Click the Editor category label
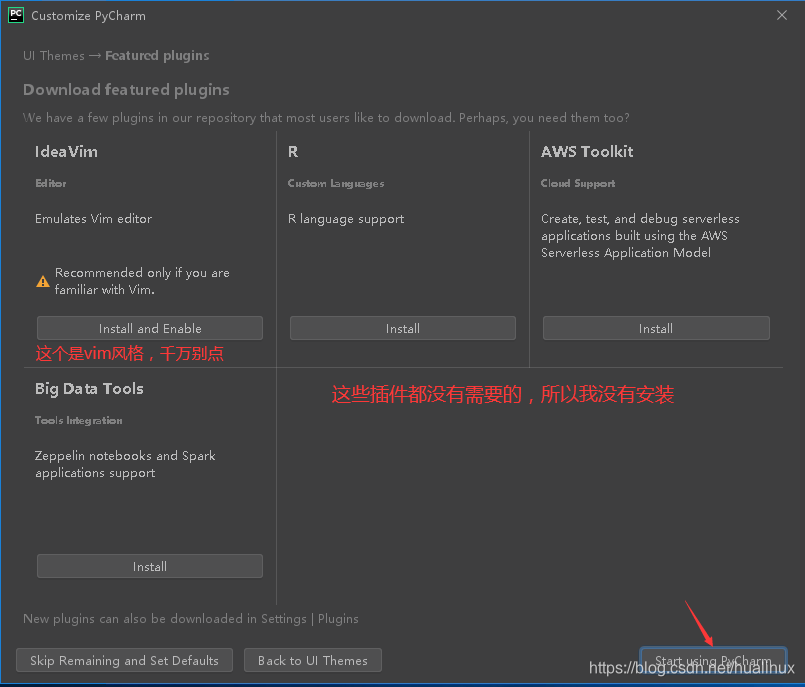Screen dimensions: 805x687 pos(50,183)
